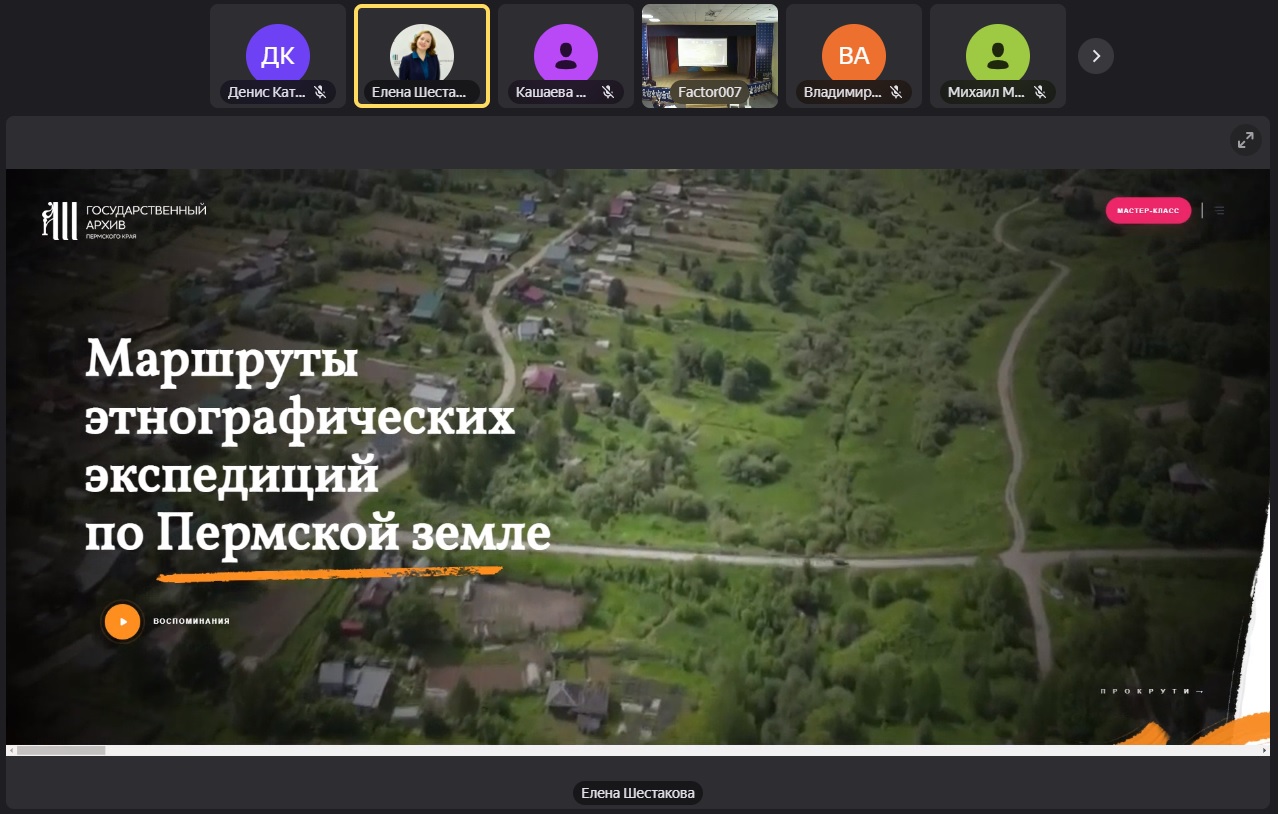Play the Воспоминания video with the orange button
Viewport: 1280px width, 814px height.
(x=122, y=621)
